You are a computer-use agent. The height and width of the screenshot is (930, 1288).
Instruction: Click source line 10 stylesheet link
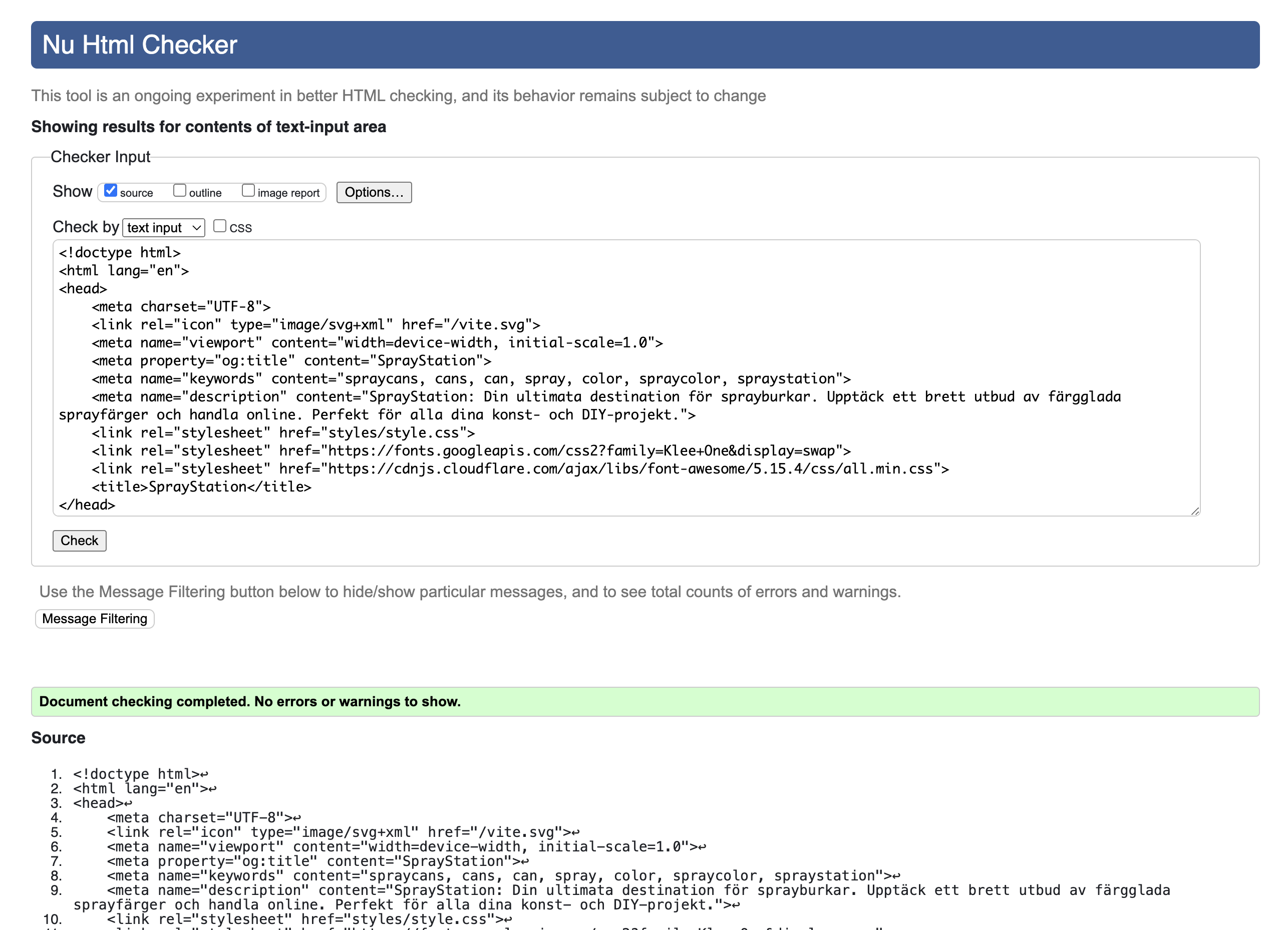point(309,919)
